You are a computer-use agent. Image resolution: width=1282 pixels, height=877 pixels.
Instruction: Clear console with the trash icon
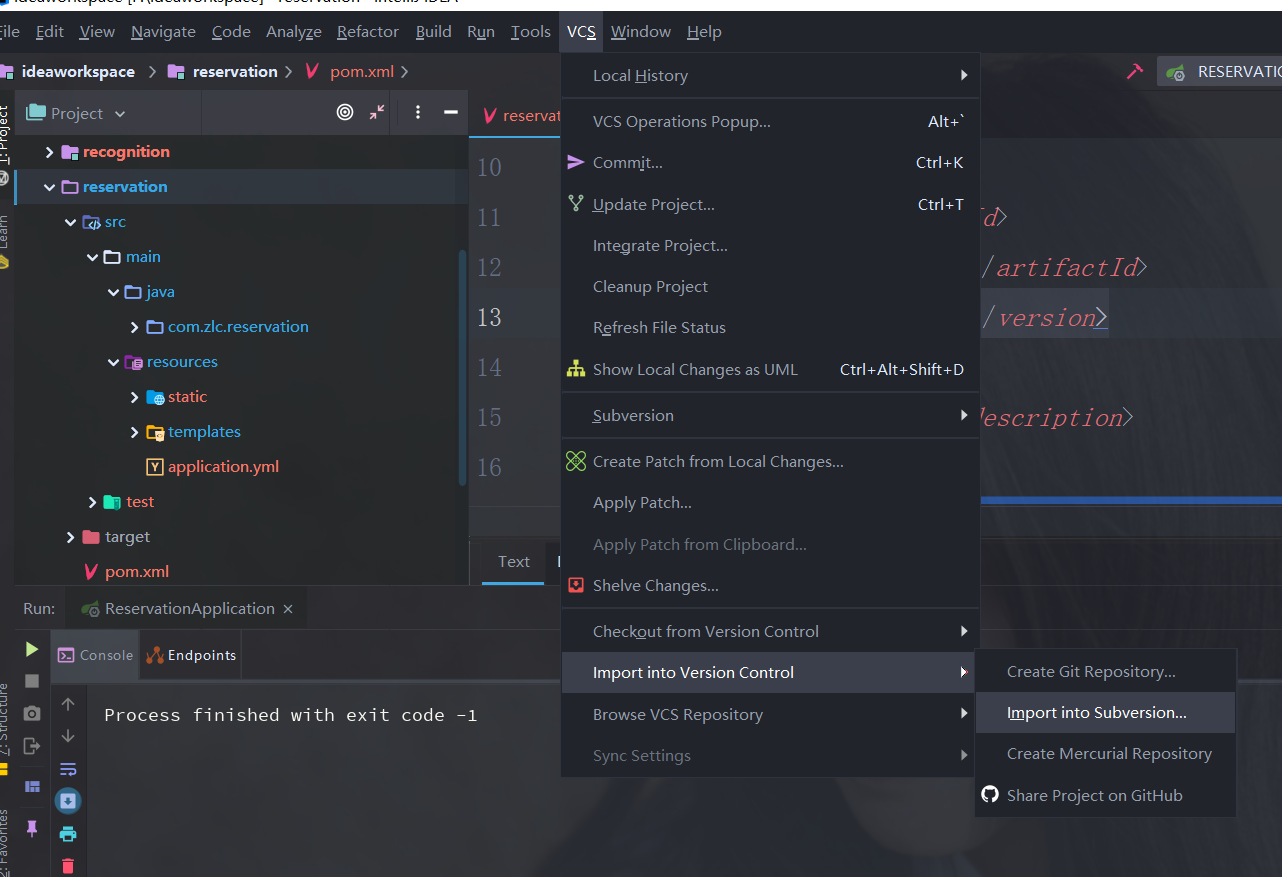tap(68, 866)
